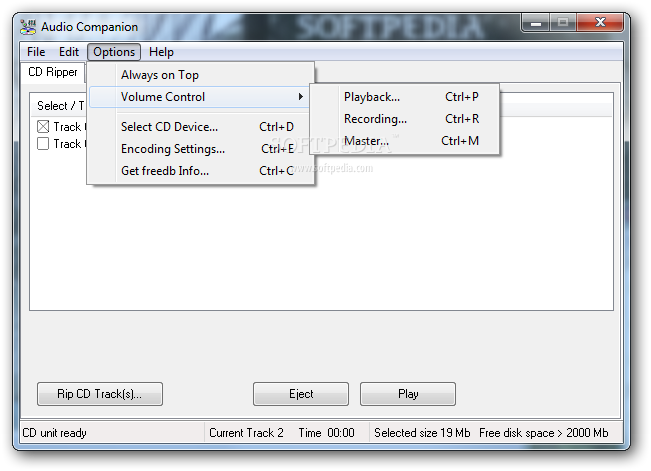This screenshot has height=471, width=651.
Task: Close the Audio Companion window
Action: (x=600, y=23)
